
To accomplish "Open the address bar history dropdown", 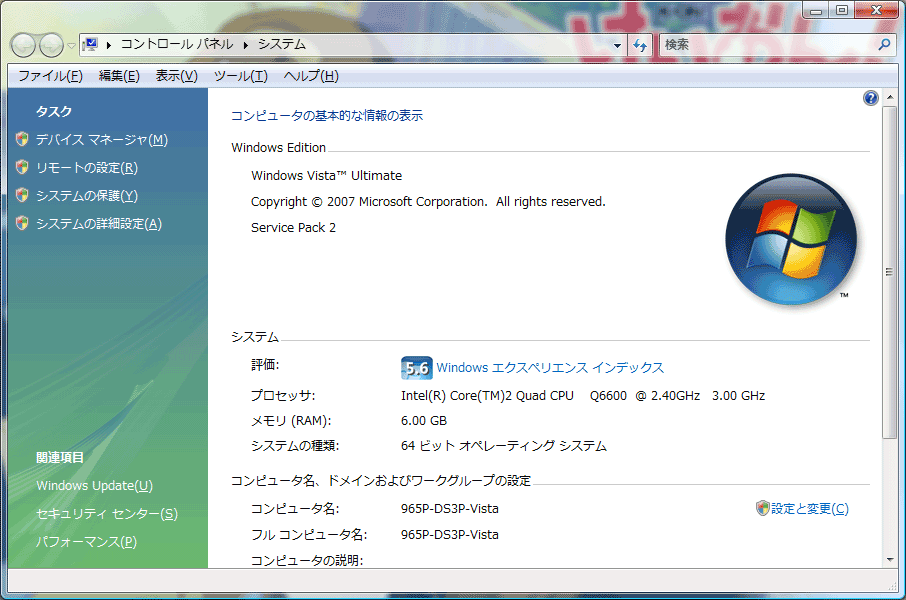I will (617, 45).
